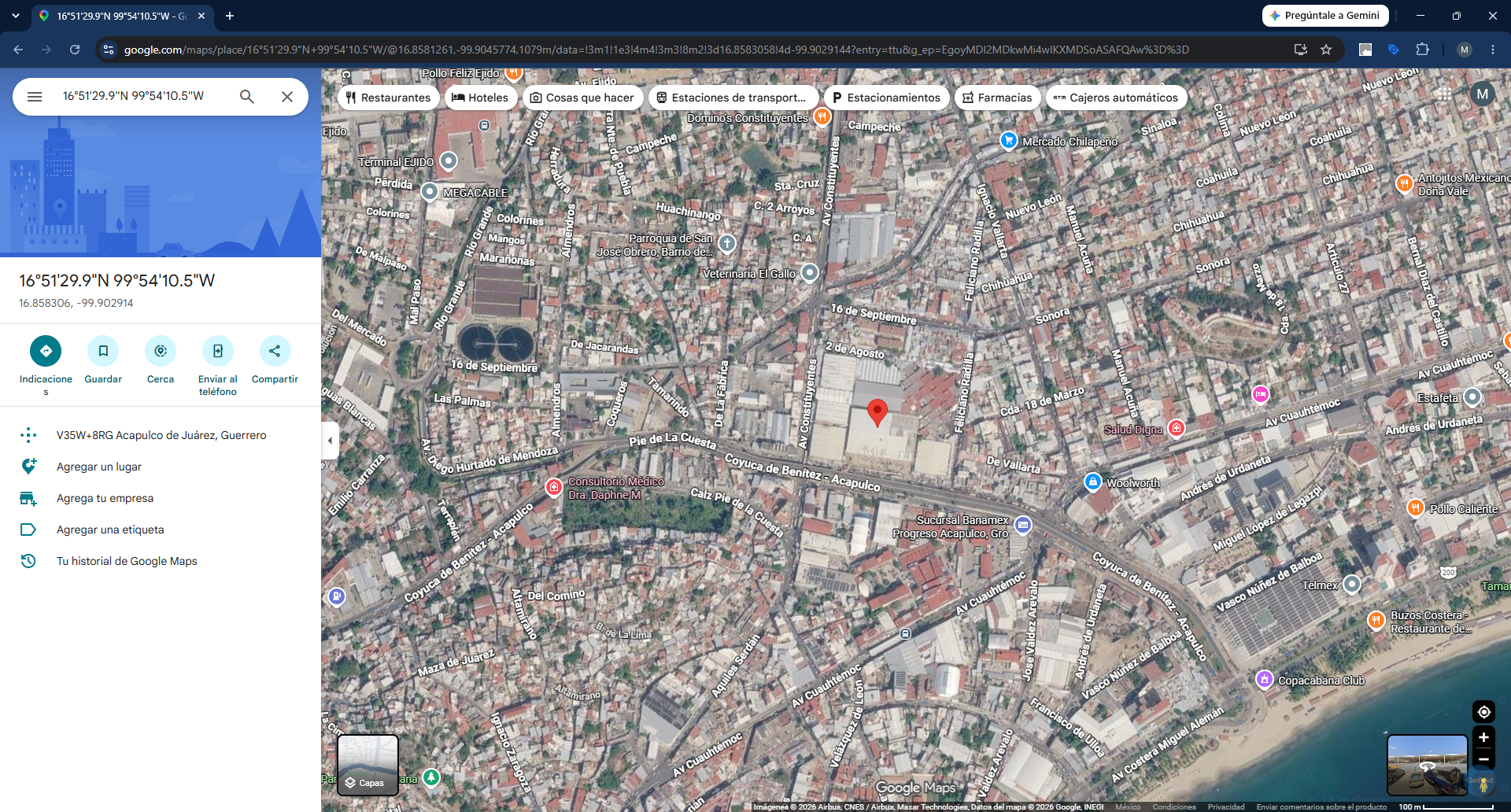This screenshot has height=812, width=1511.
Task: Open Pollo Caliente restaurant marker
Action: [1415, 507]
